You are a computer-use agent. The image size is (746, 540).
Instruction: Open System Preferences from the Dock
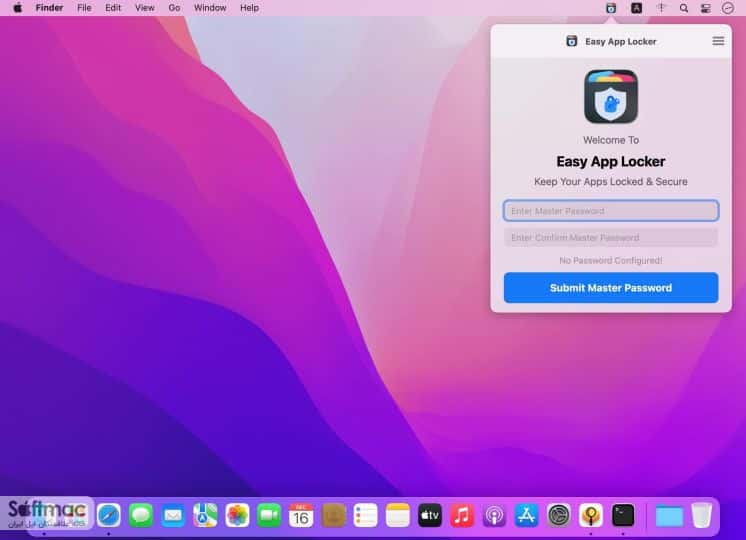(x=559, y=515)
